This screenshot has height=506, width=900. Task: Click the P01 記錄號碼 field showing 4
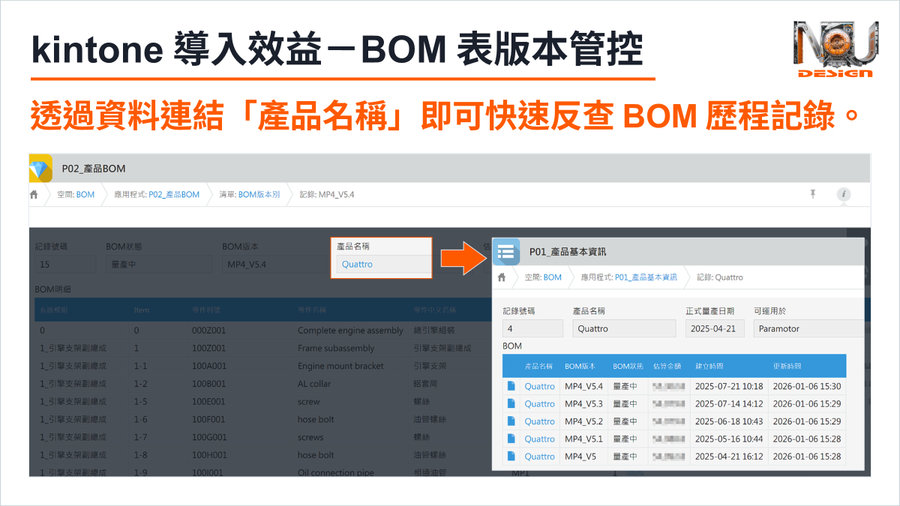[x=533, y=329]
